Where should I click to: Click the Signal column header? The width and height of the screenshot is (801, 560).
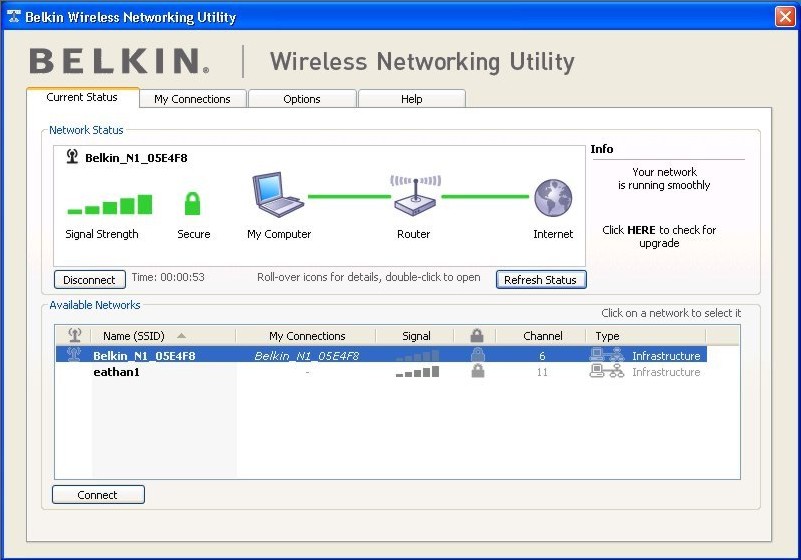pos(416,336)
